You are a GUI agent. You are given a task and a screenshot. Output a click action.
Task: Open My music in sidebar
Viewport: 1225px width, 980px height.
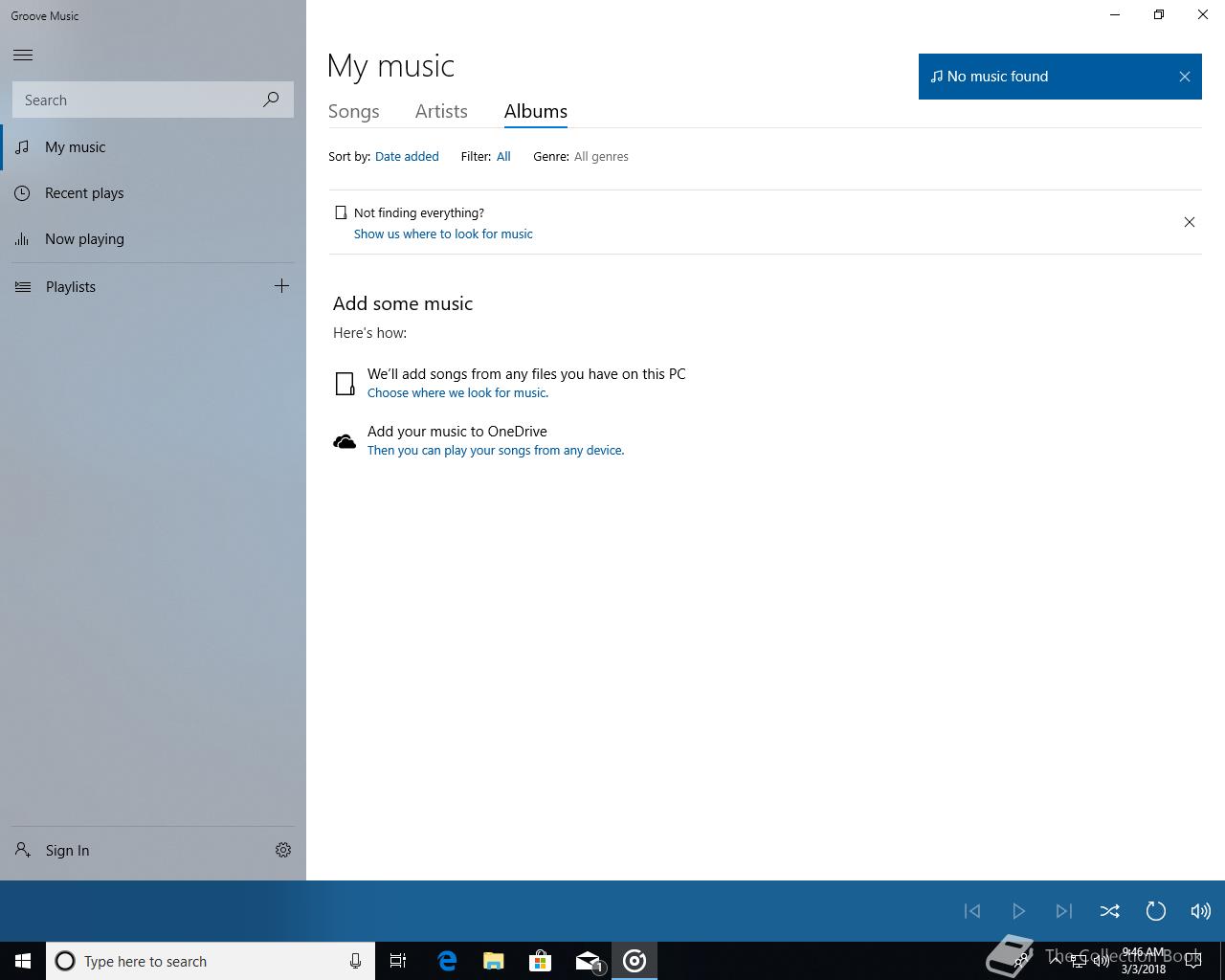[x=153, y=147]
